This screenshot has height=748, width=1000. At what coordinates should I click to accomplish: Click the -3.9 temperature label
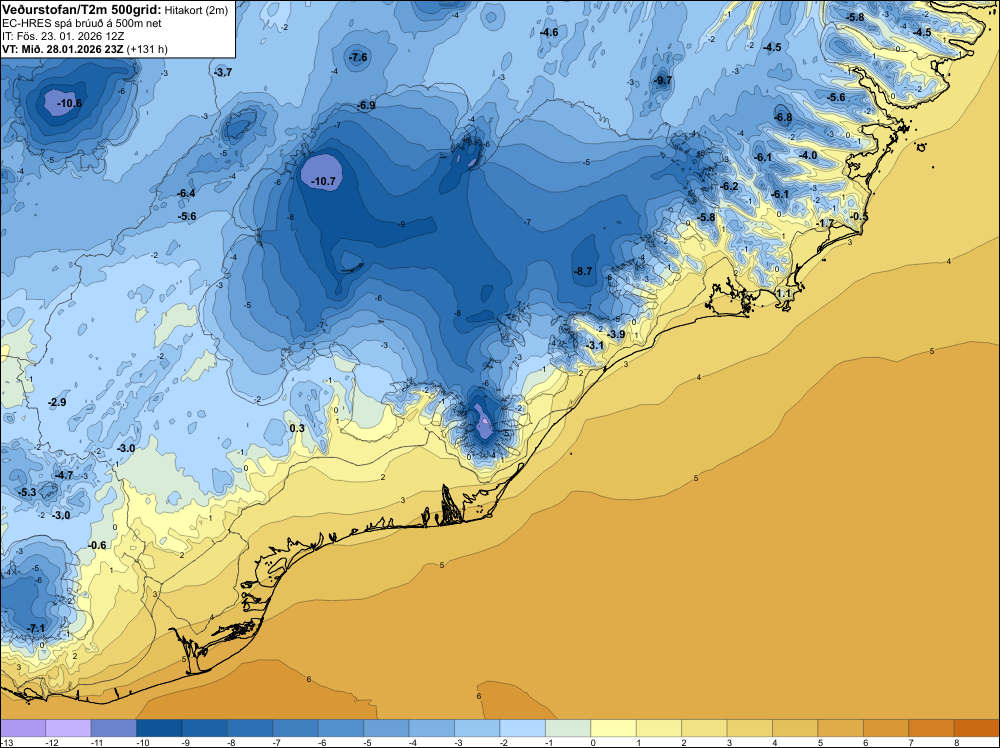click(615, 334)
